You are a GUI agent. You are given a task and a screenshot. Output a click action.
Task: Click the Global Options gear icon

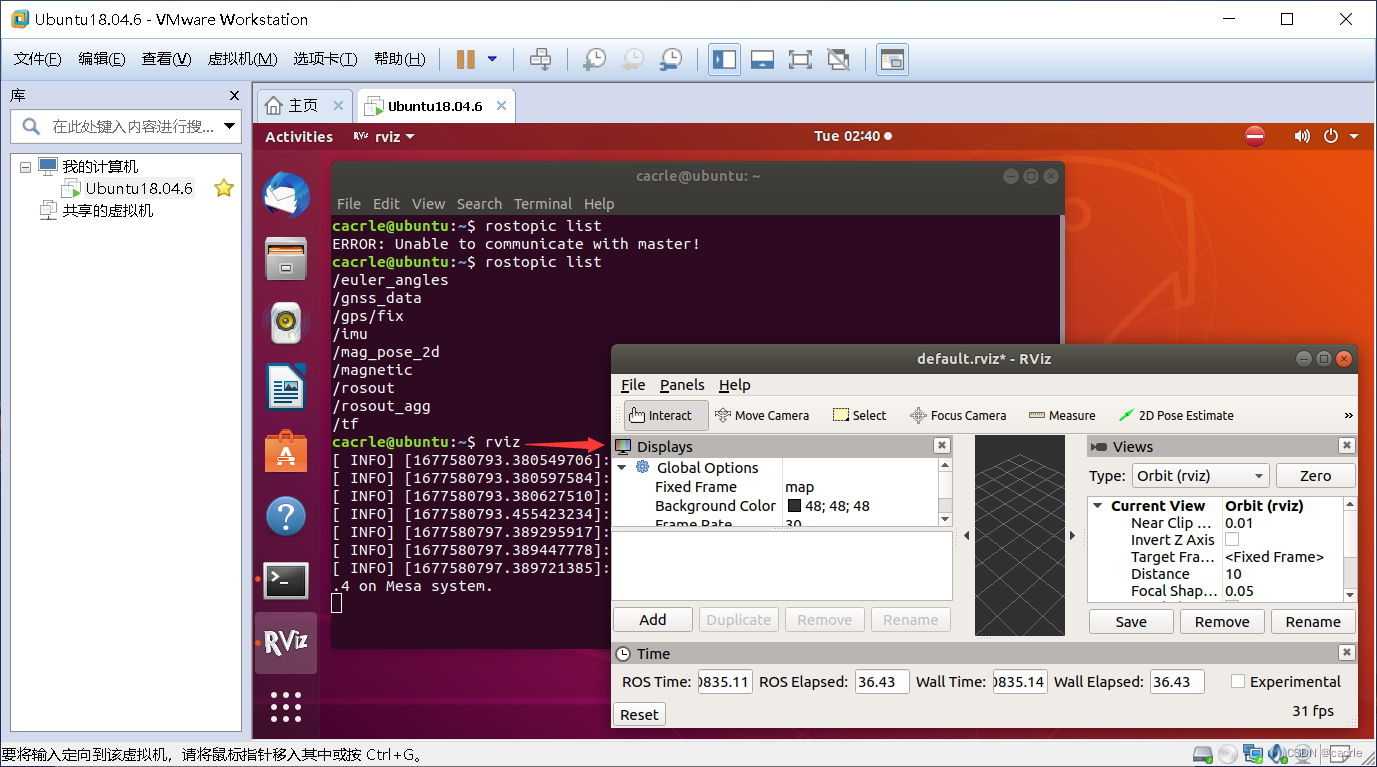[x=642, y=467]
